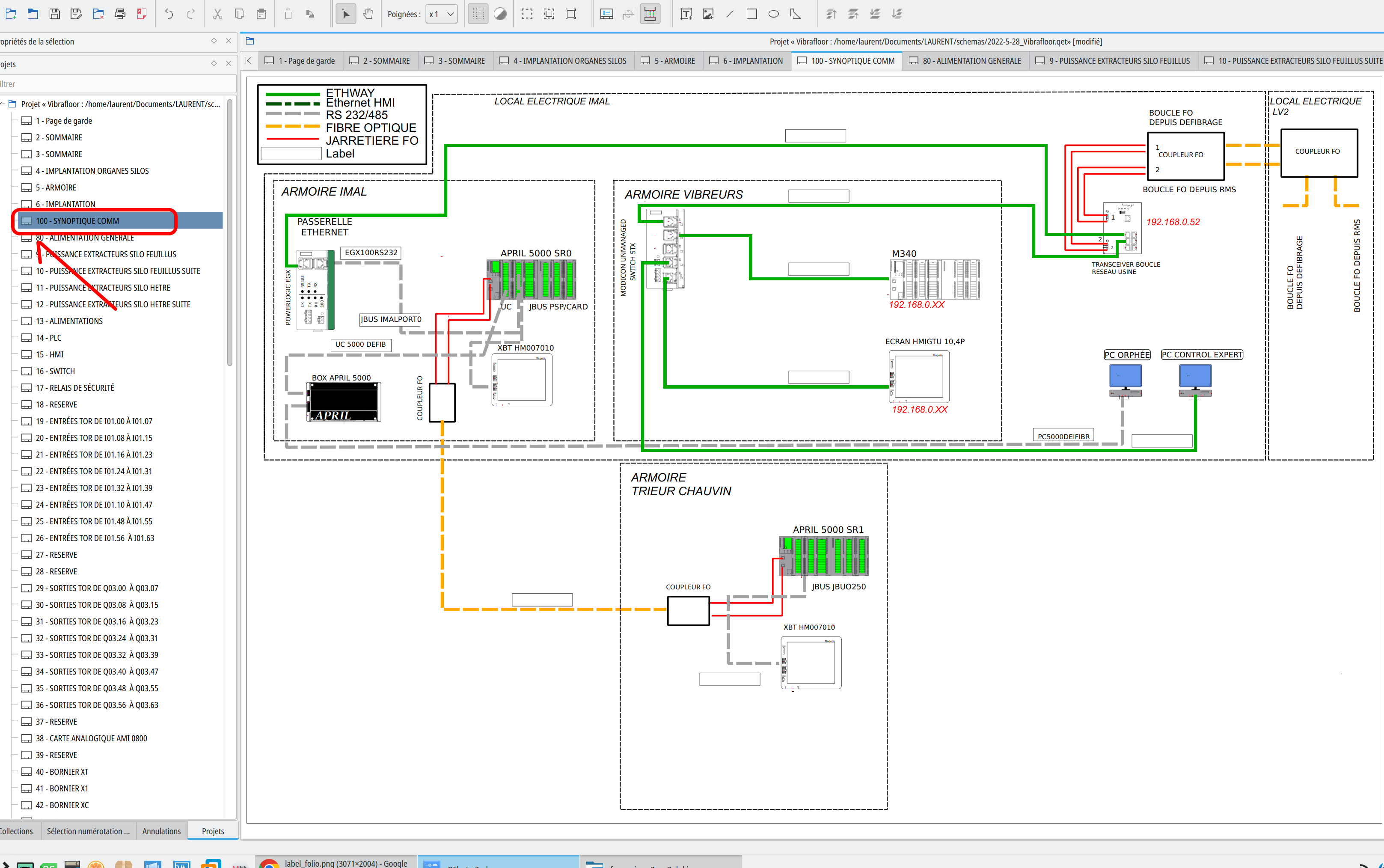Click the Send to back icon
This screenshot has width=1384, height=868.
[897, 14]
